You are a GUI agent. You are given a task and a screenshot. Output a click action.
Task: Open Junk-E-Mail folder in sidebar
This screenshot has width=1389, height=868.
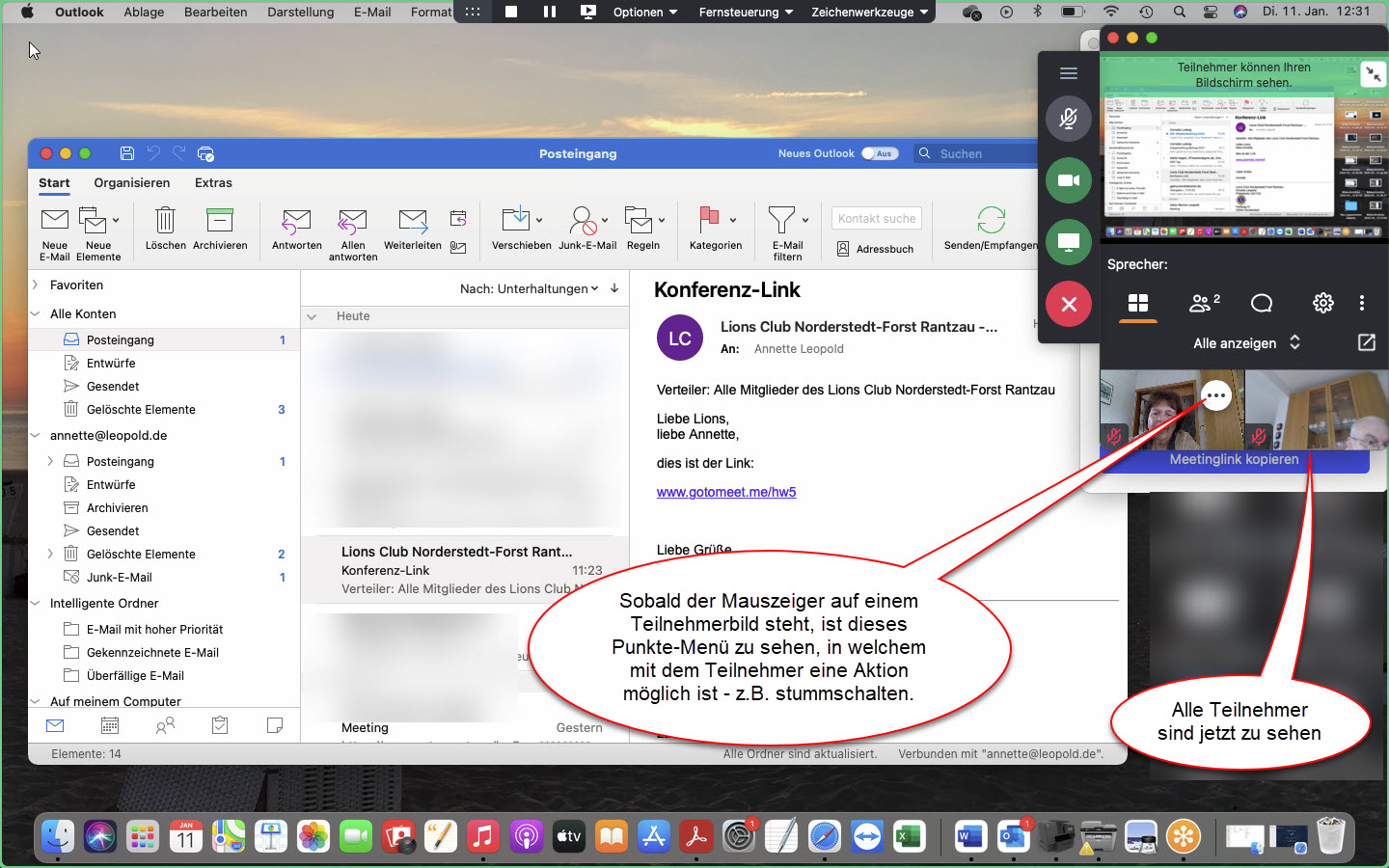click(x=120, y=577)
